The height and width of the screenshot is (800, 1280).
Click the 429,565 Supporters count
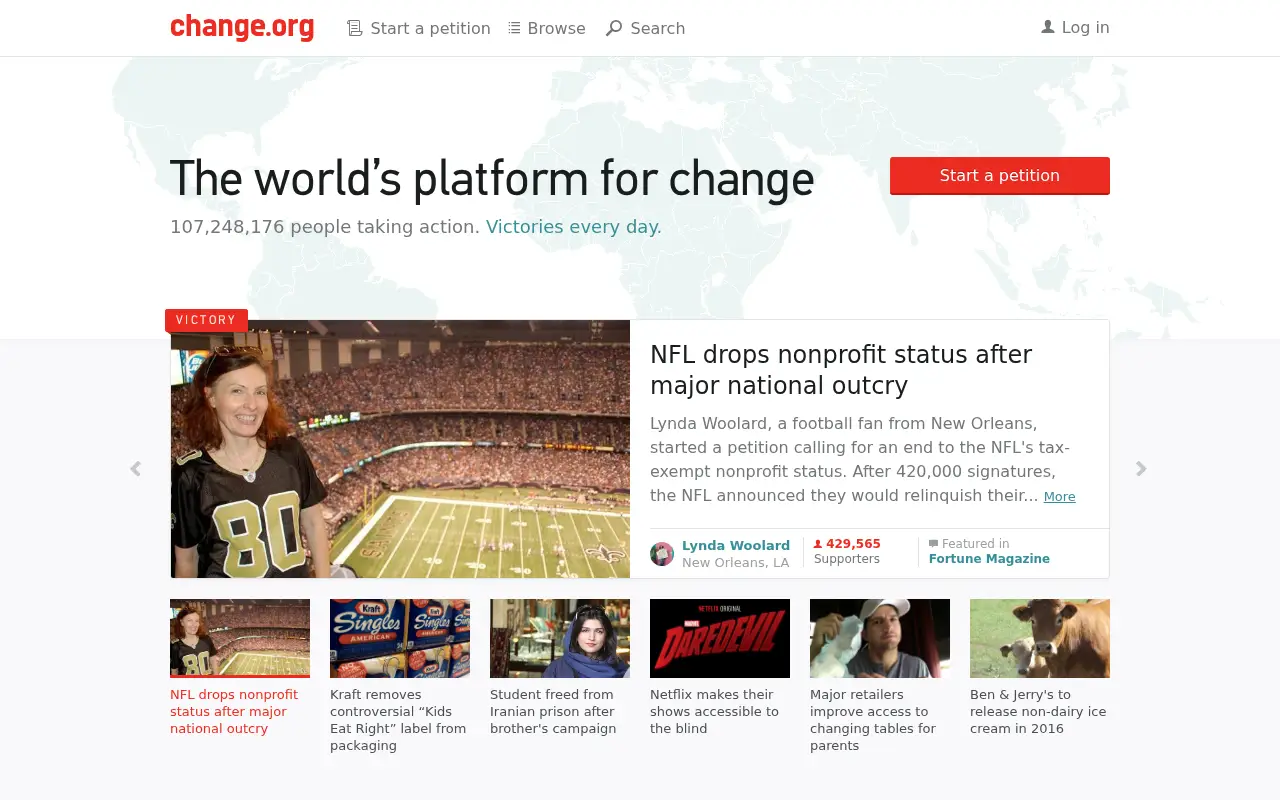click(x=847, y=551)
